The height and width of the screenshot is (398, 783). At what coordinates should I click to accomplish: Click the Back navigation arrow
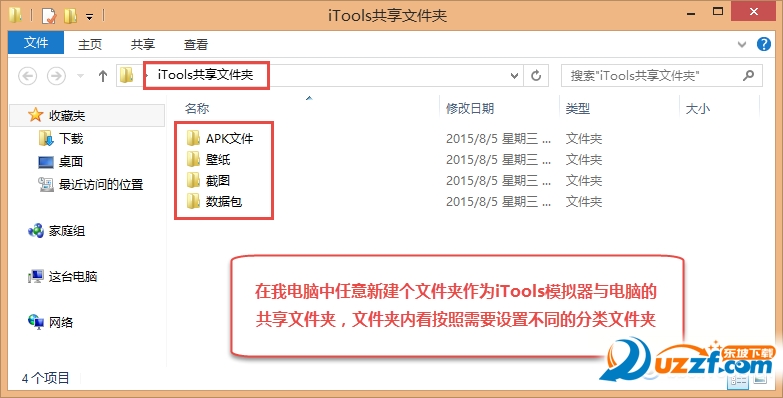(x=27, y=76)
